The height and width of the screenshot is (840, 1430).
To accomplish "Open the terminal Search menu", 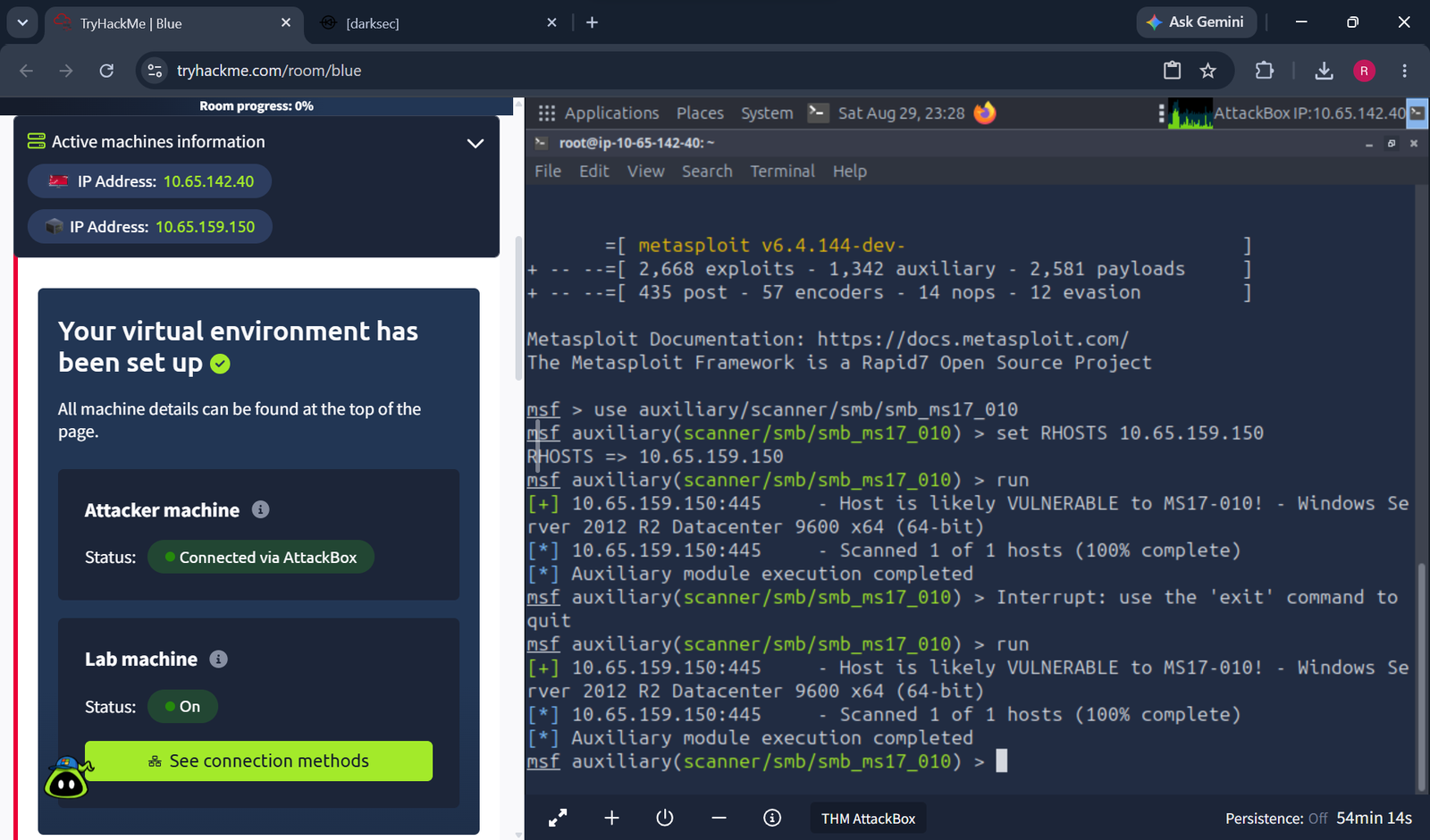I will [x=707, y=172].
